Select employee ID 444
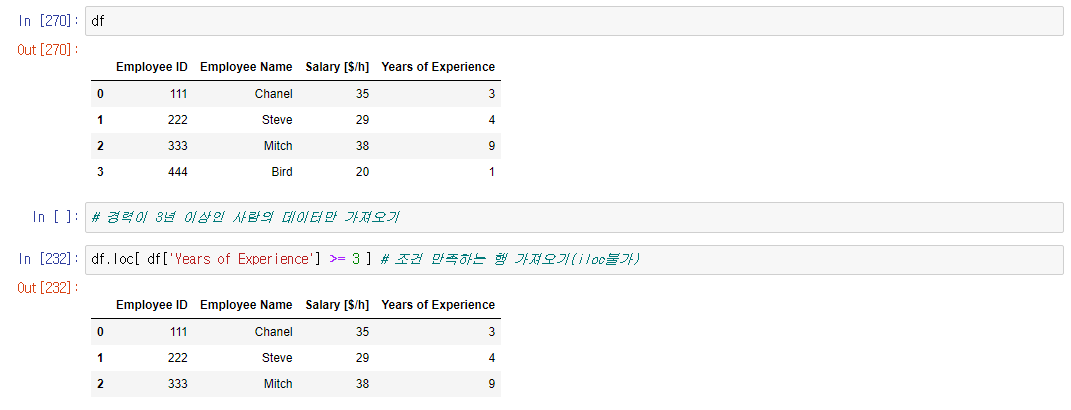 click(x=178, y=172)
